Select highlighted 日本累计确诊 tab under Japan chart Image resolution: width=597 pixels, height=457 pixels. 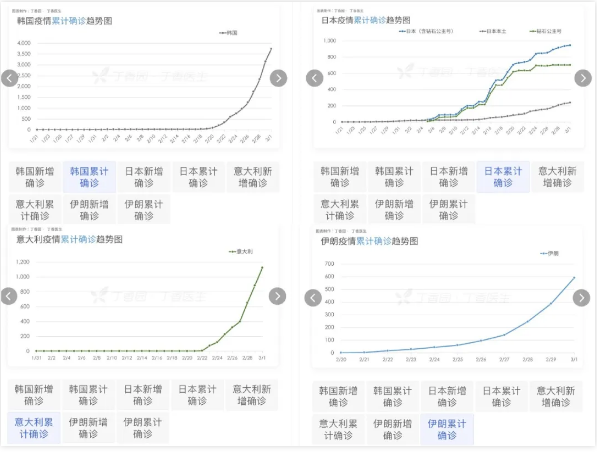coord(503,177)
